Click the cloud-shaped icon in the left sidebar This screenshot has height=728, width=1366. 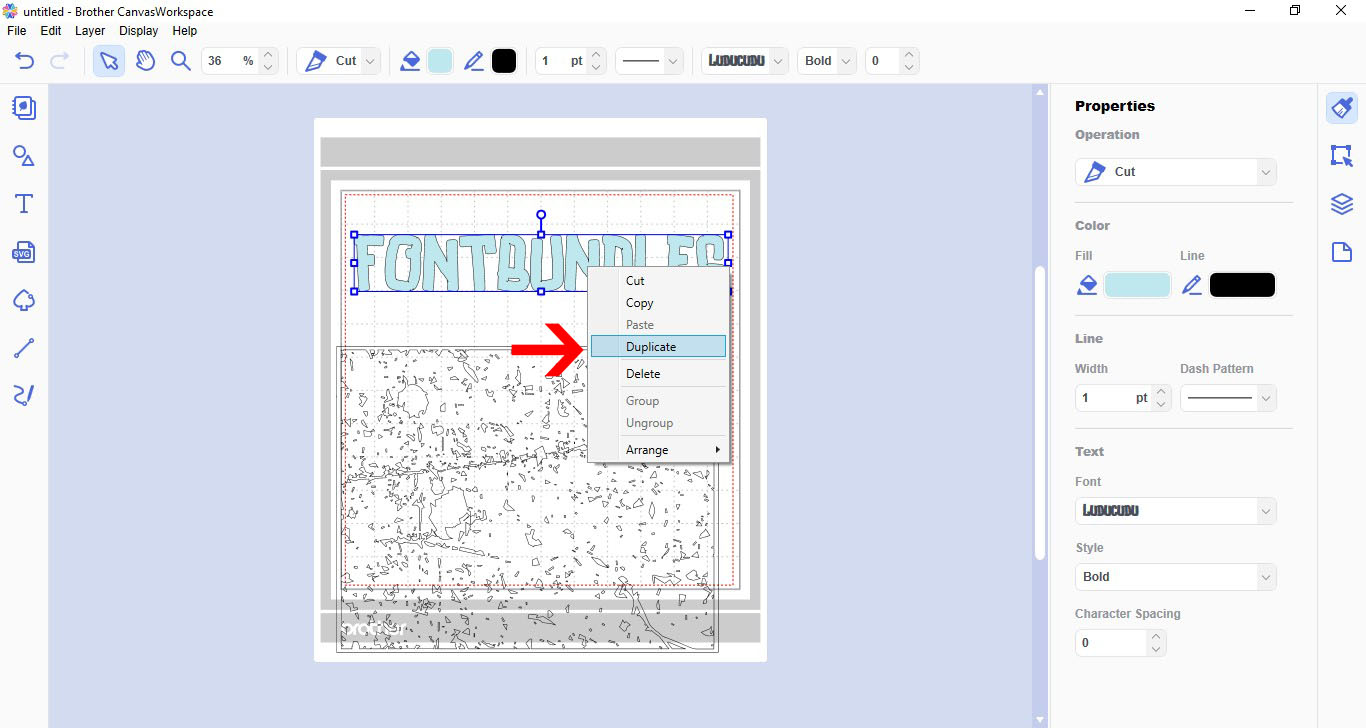(24, 300)
